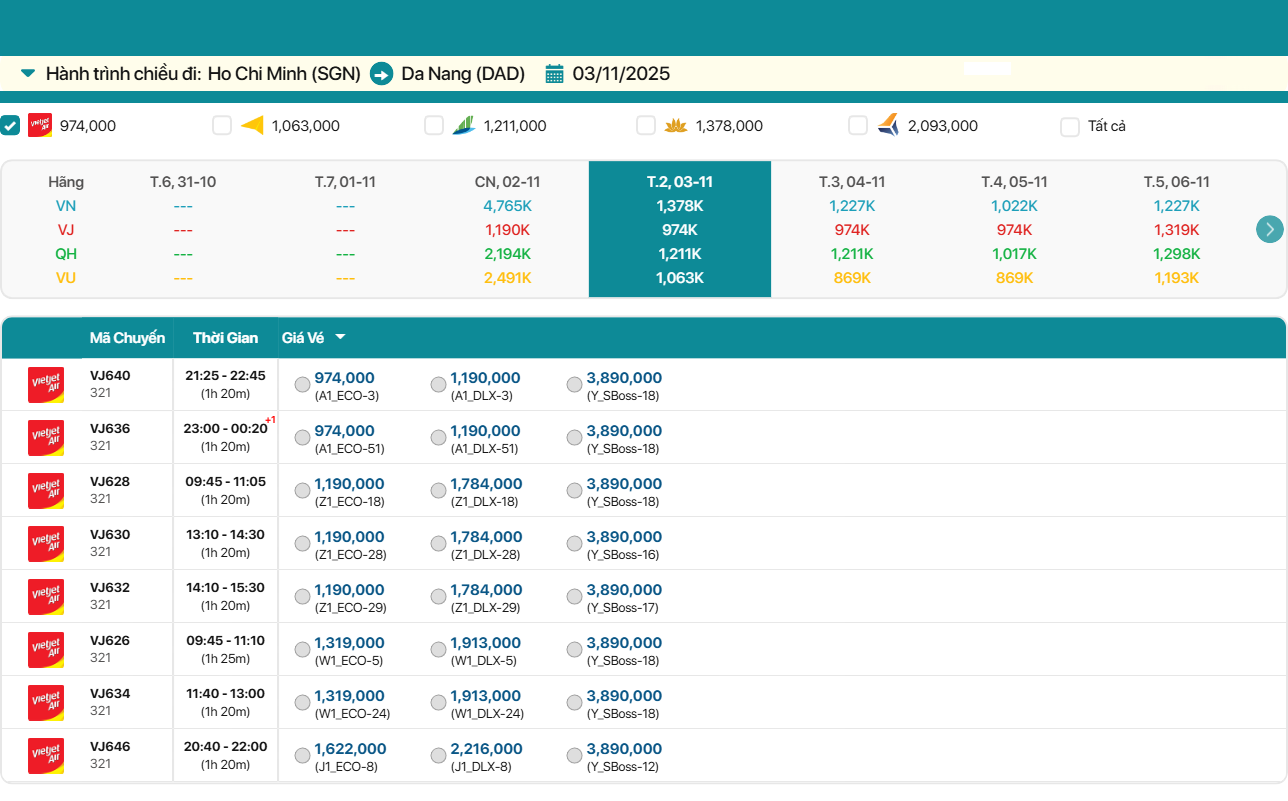The height and width of the screenshot is (801, 1288).
Task: Click the Thời Gian column header
Action: pyautogui.click(x=225, y=338)
